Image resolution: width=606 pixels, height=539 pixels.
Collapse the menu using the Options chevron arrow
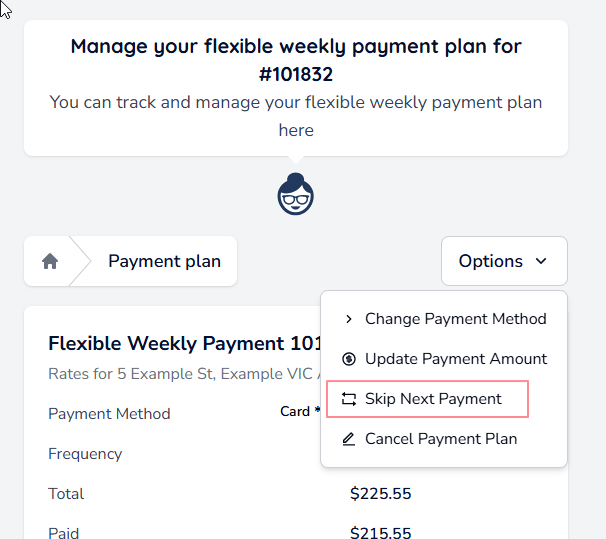[x=541, y=261]
